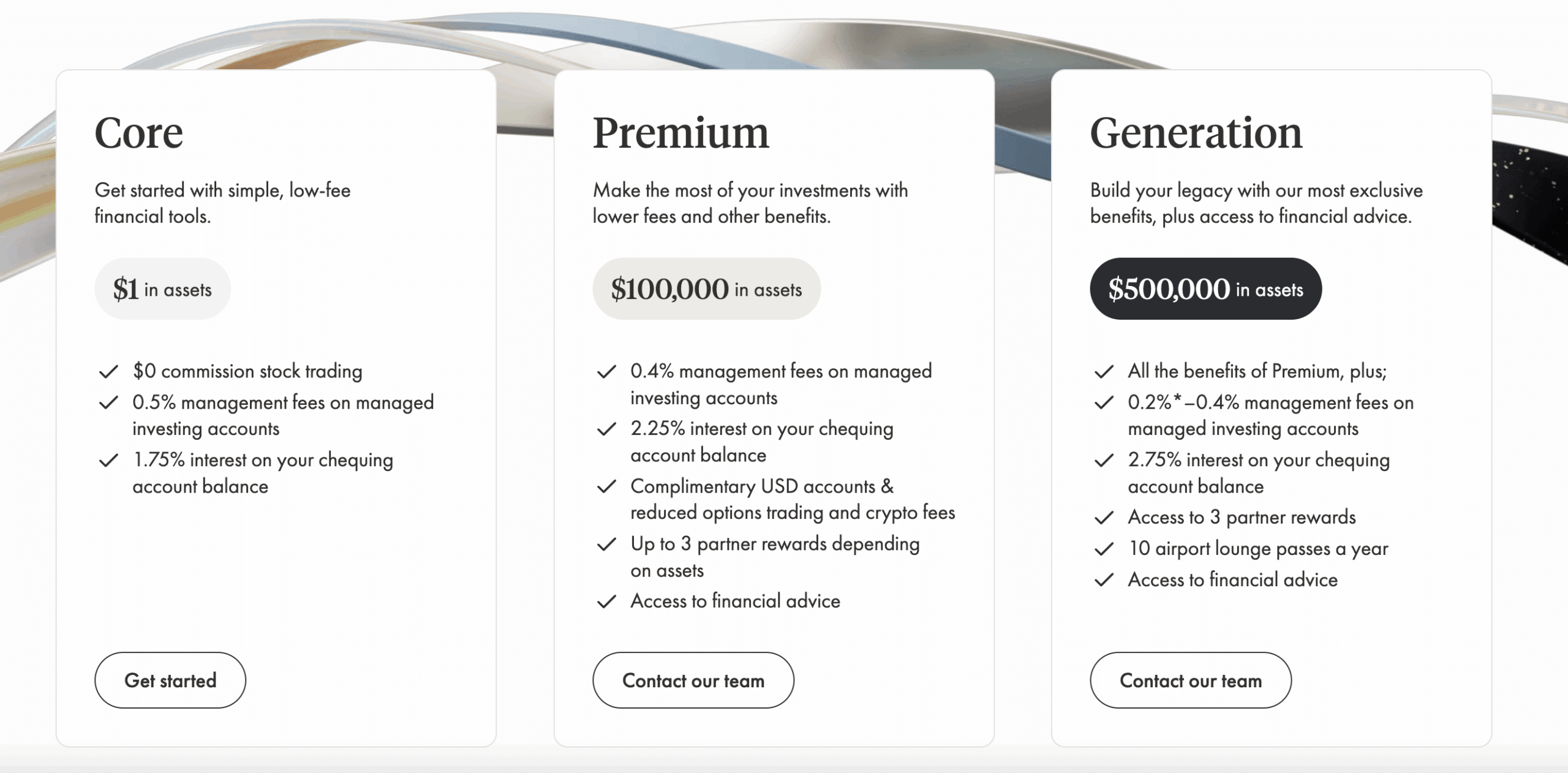Click the Generation plan heading

click(x=1197, y=134)
